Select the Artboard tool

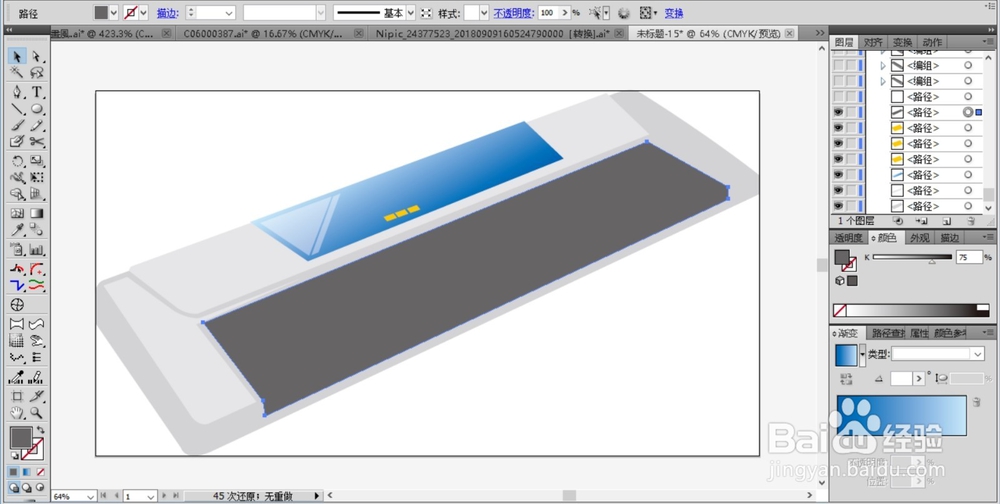coord(17,396)
